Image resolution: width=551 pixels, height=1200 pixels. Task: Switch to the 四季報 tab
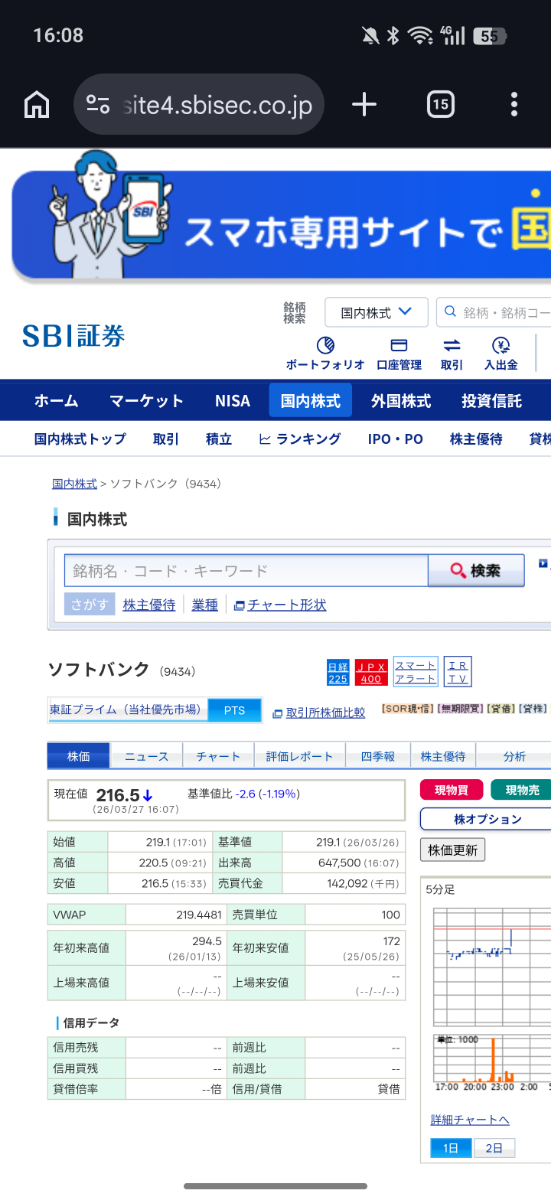(x=377, y=756)
